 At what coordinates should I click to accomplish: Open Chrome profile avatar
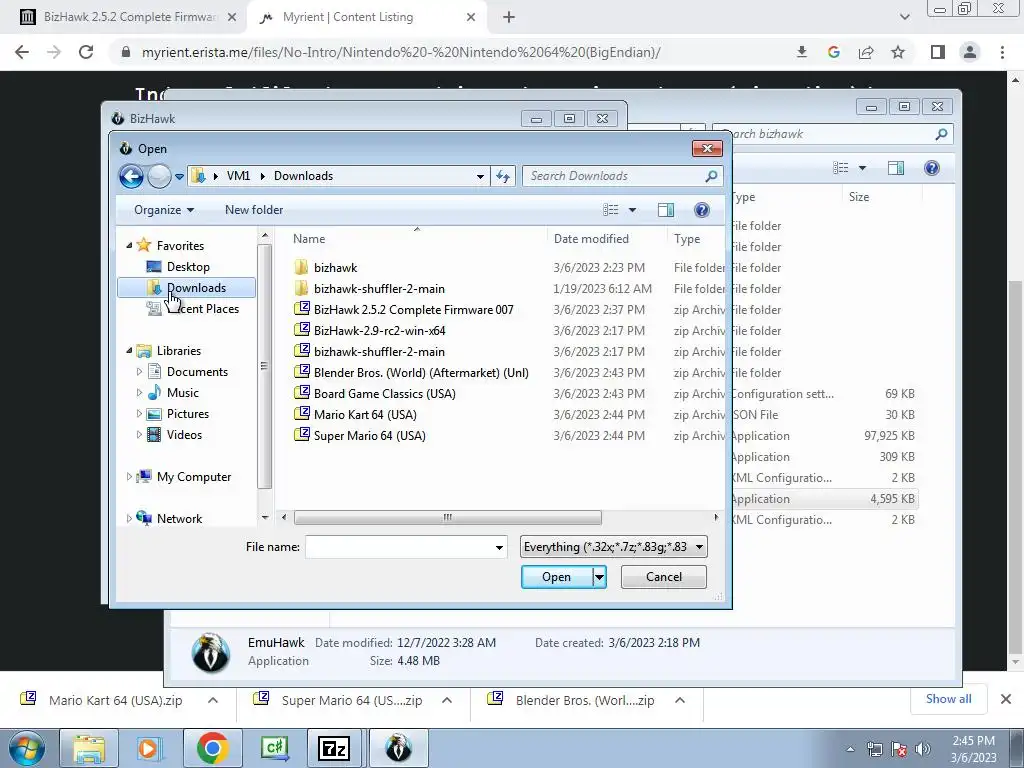[x=970, y=52]
